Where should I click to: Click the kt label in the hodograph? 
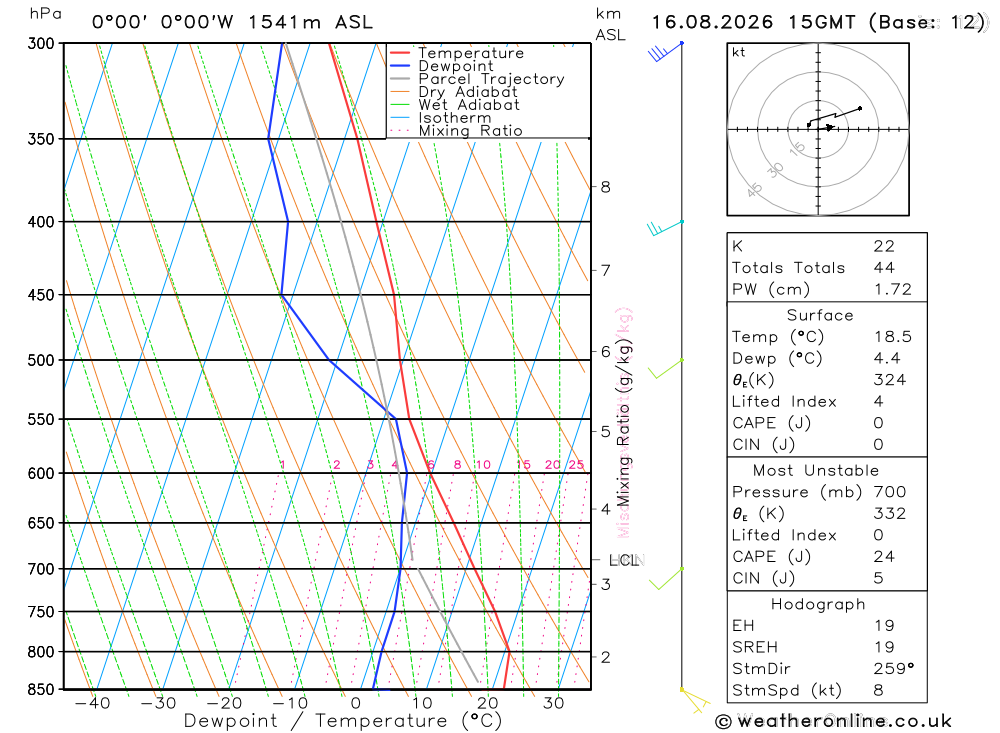pos(739,52)
